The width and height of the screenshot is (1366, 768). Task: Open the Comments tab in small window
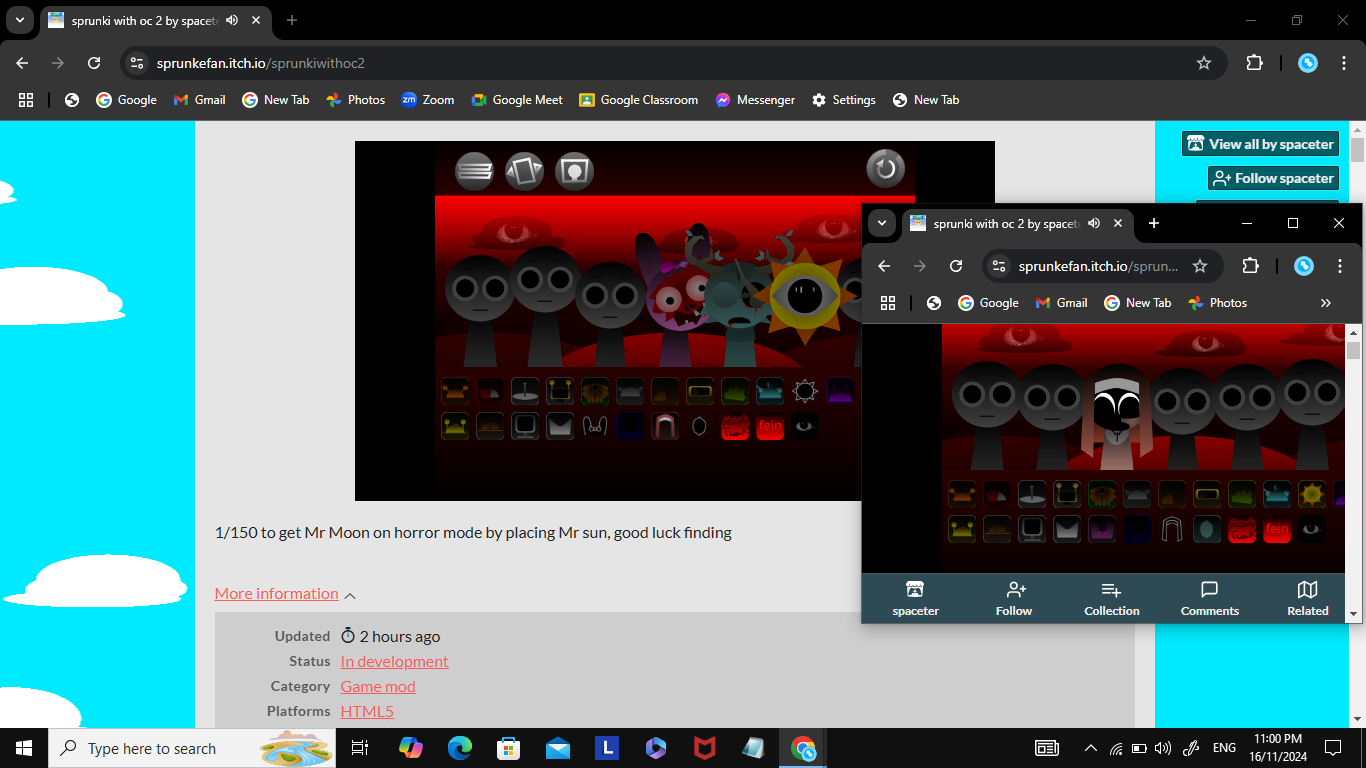(1209, 599)
